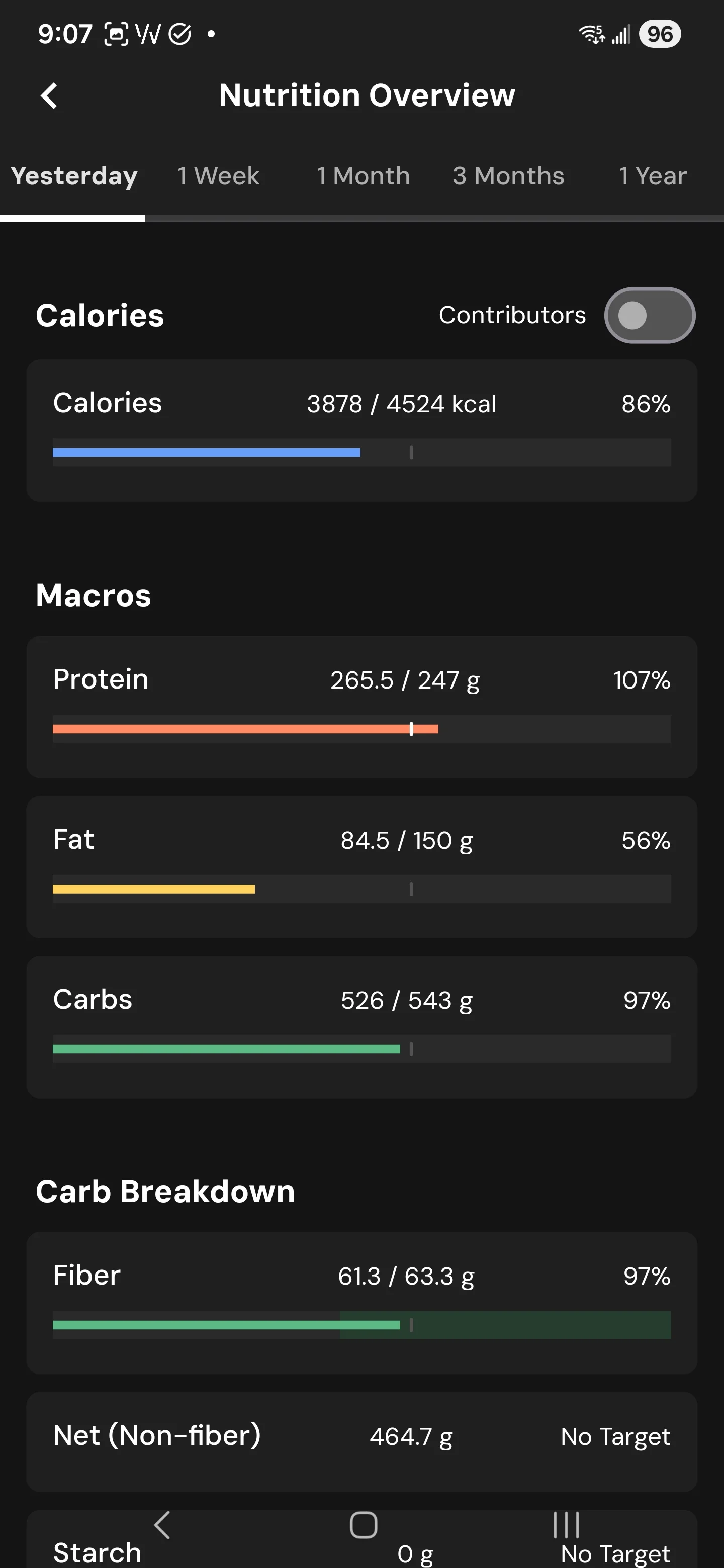The width and height of the screenshot is (724, 1568).
Task: Tap the Wi-Fi status icon
Action: (591, 34)
